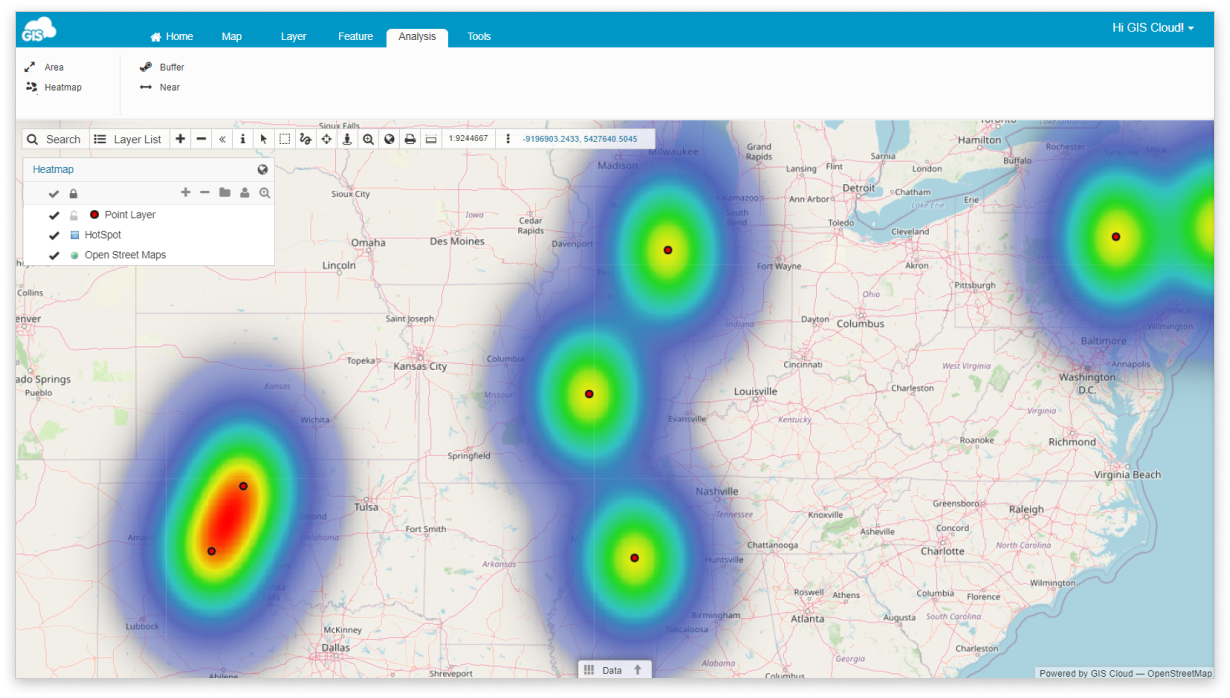Click the GPS locate icon
1230x698 pixels.
346,139
